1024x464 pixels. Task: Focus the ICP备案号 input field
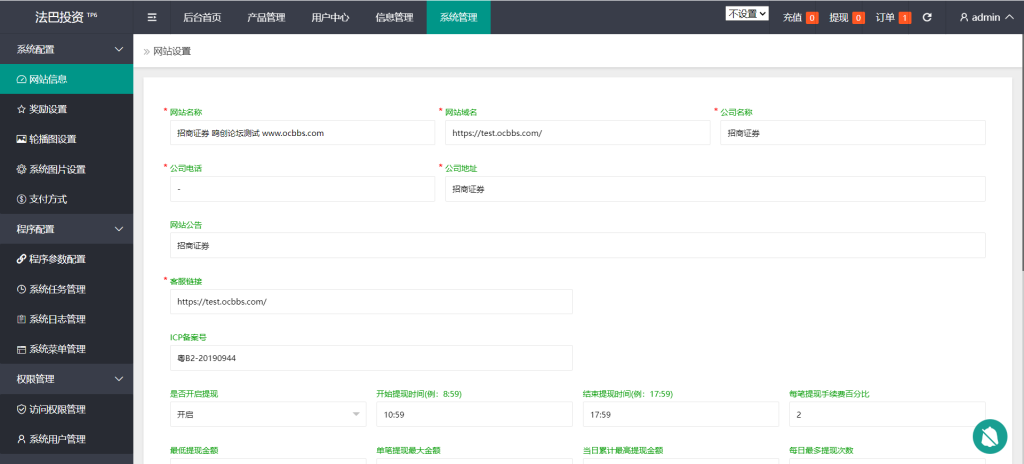pos(371,358)
